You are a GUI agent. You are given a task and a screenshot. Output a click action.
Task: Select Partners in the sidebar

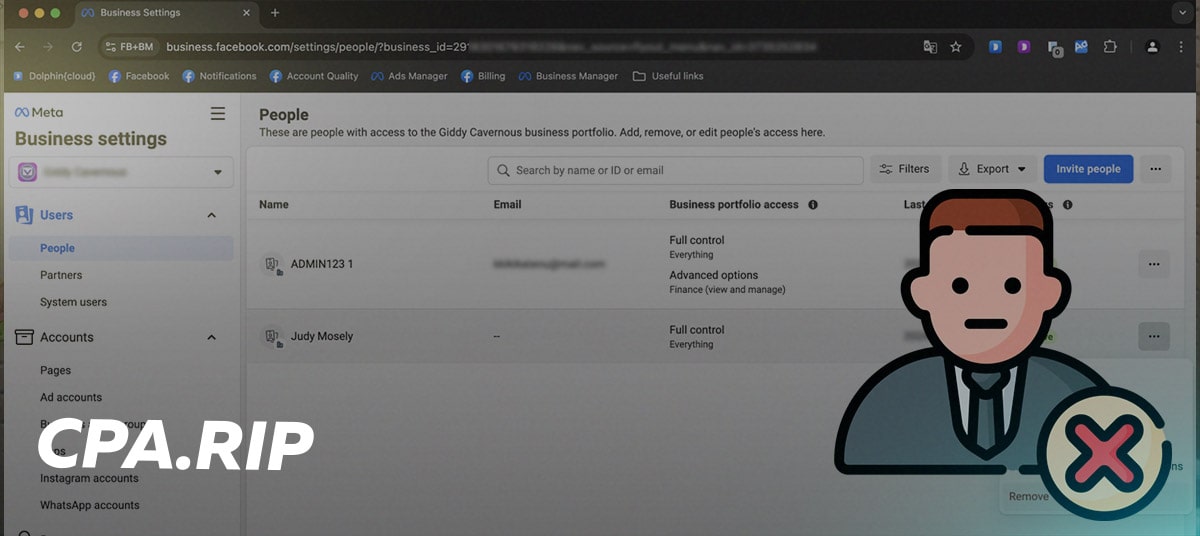point(61,275)
